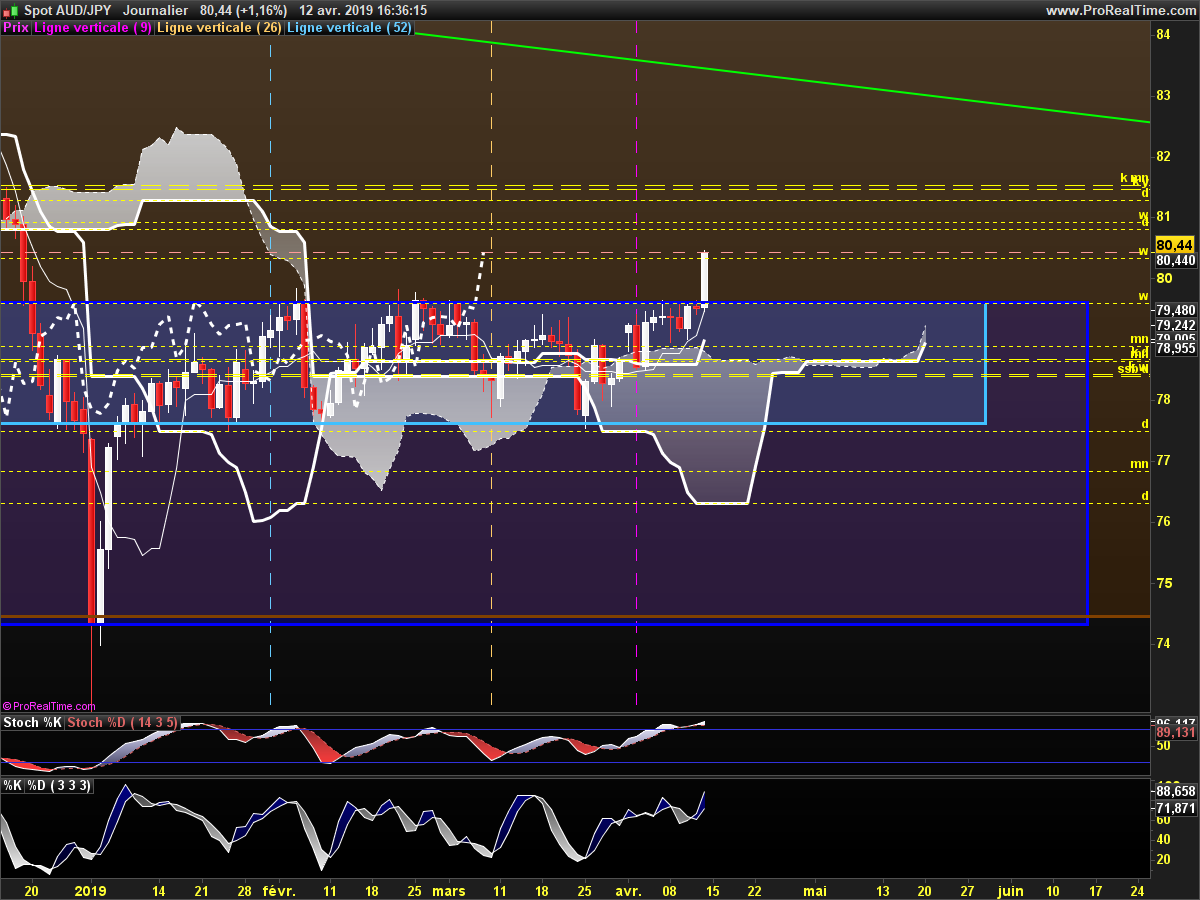Click the 82 level on price axis
Screen dimensions: 1200x900
(x=1163, y=156)
